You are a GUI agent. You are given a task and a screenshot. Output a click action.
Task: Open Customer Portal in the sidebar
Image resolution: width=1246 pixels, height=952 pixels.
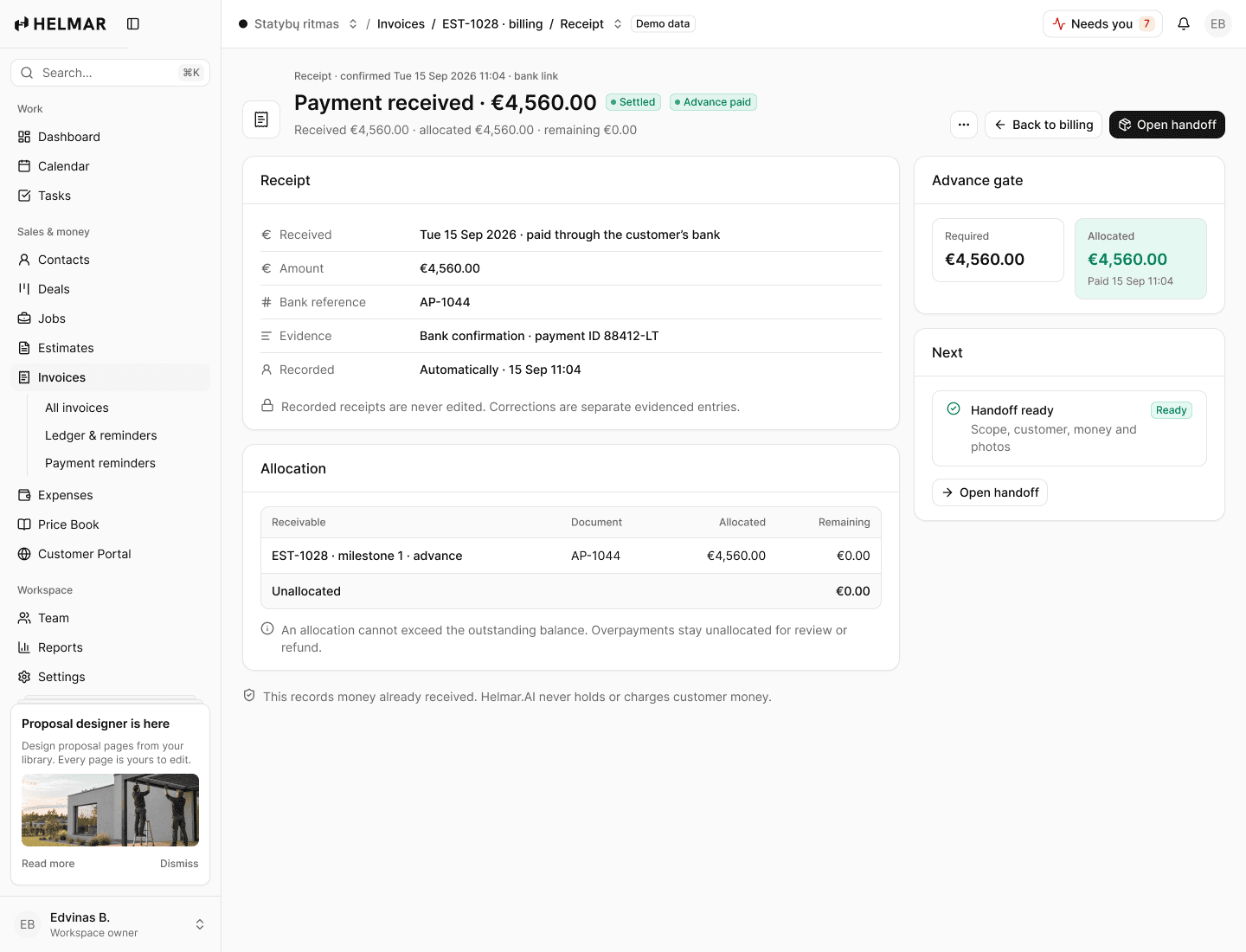(x=110, y=554)
